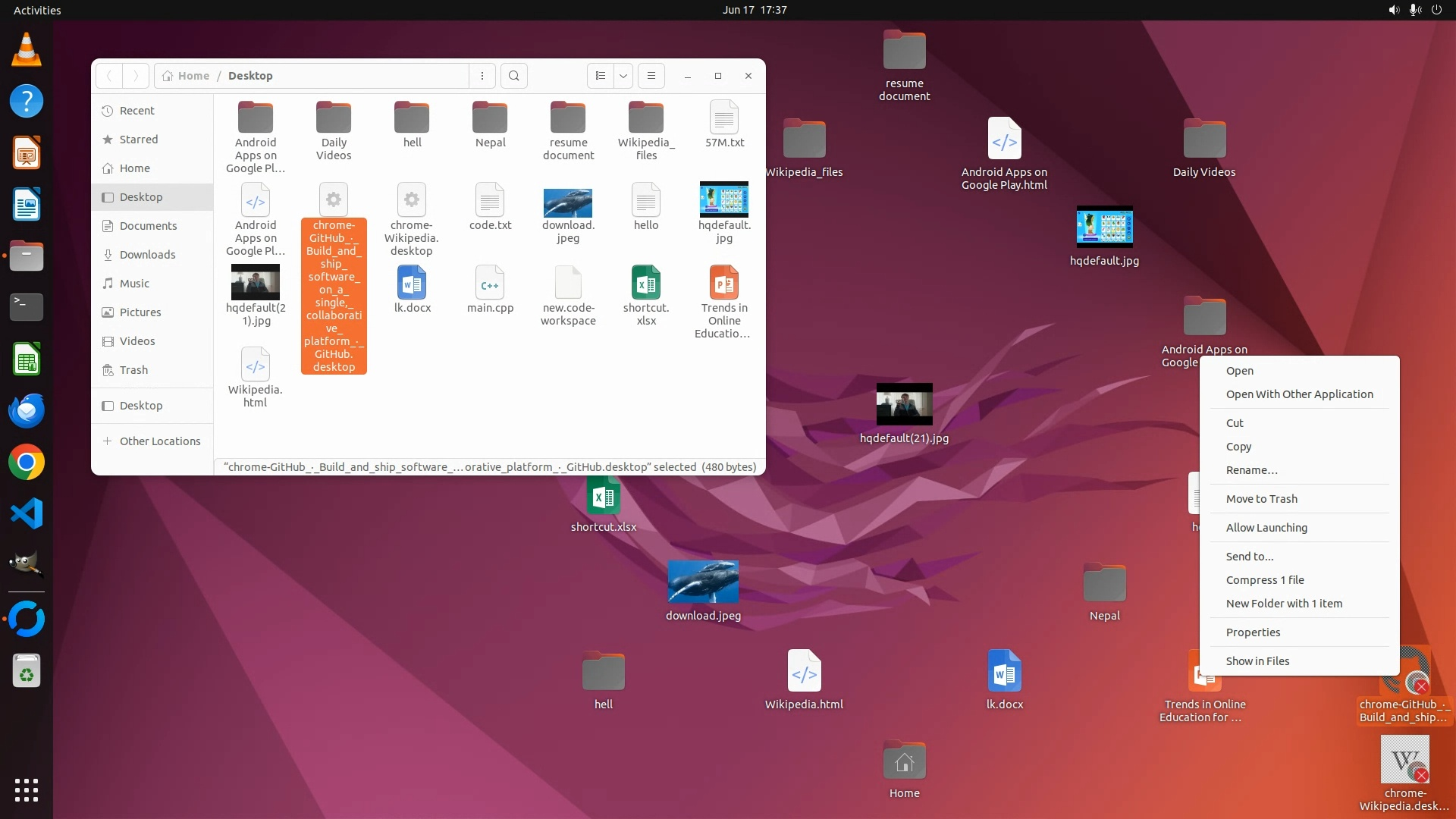Open download.jpeg whale thumbnail on desktop
This screenshot has width=1456, height=819.
(703, 582)
